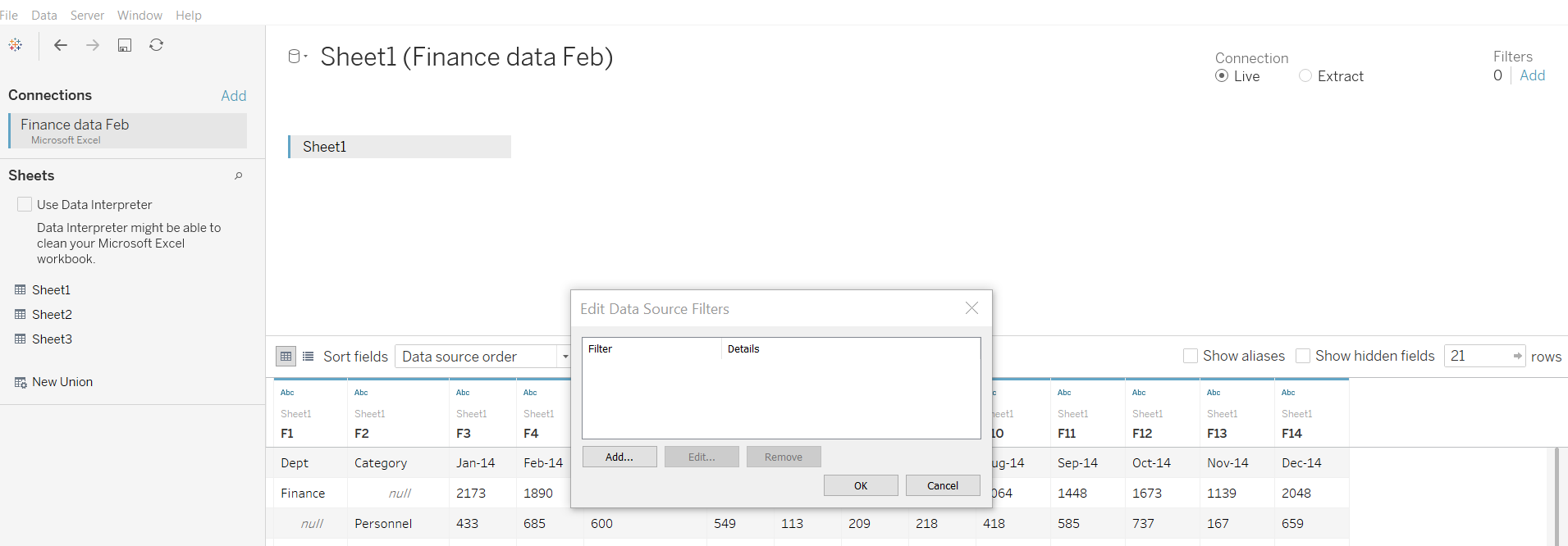Open the Help menu

[189, 15]
